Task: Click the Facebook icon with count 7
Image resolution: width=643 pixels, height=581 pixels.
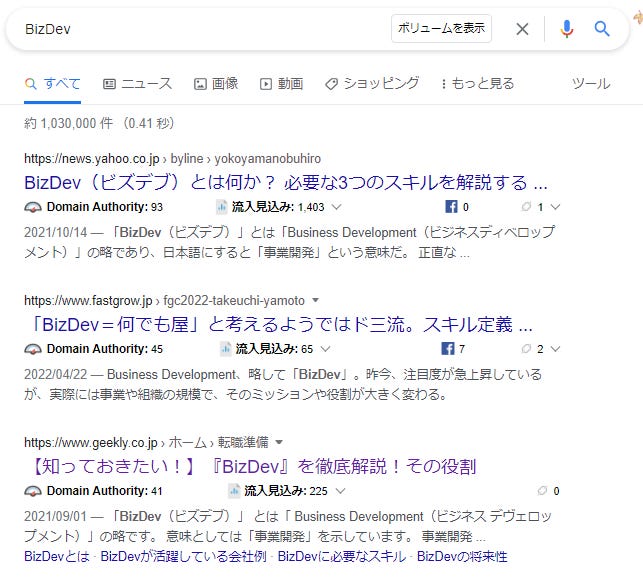Action: [x=448, y=349]
